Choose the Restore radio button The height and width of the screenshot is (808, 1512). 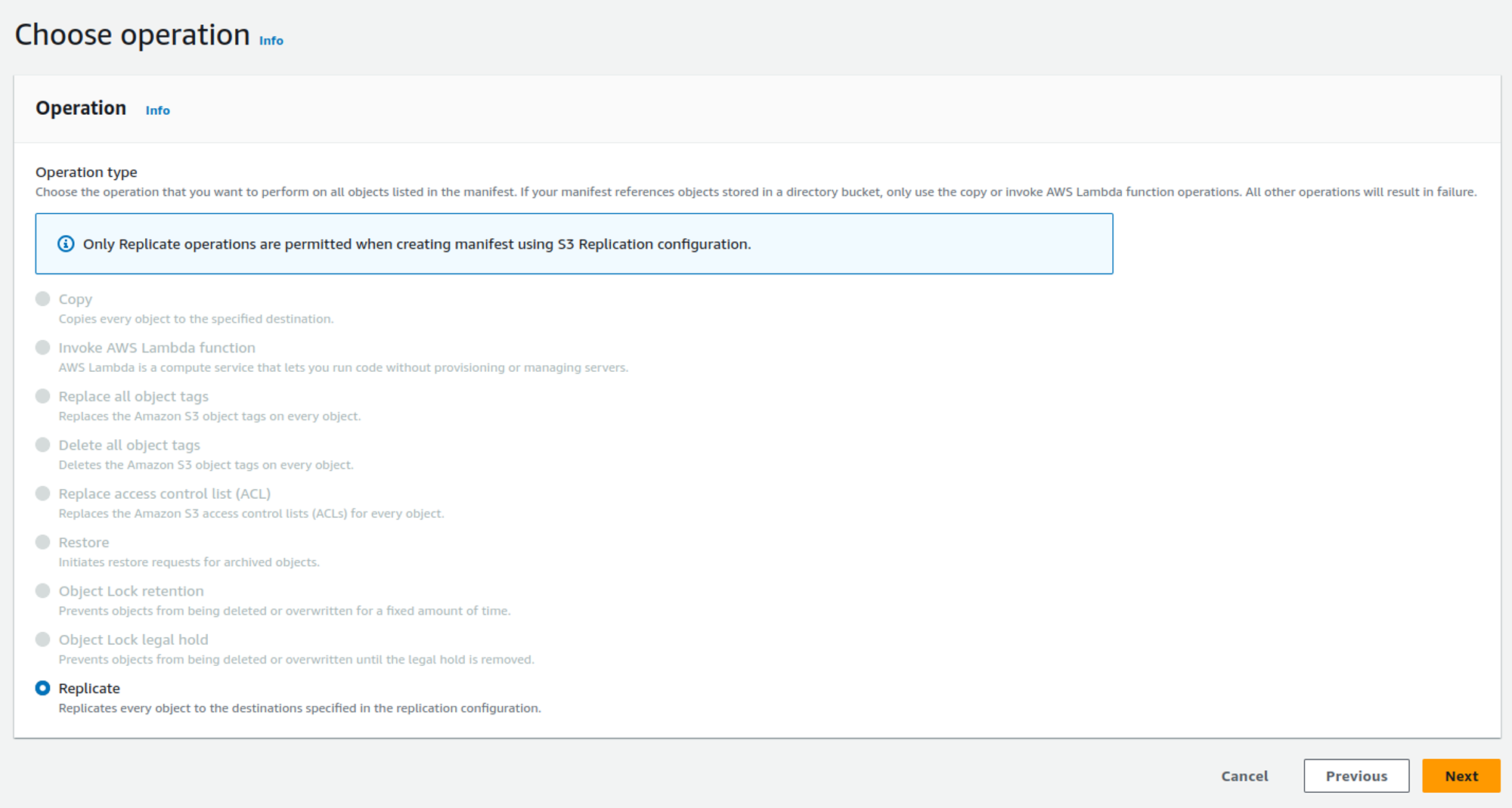click(x=43, y=542)
